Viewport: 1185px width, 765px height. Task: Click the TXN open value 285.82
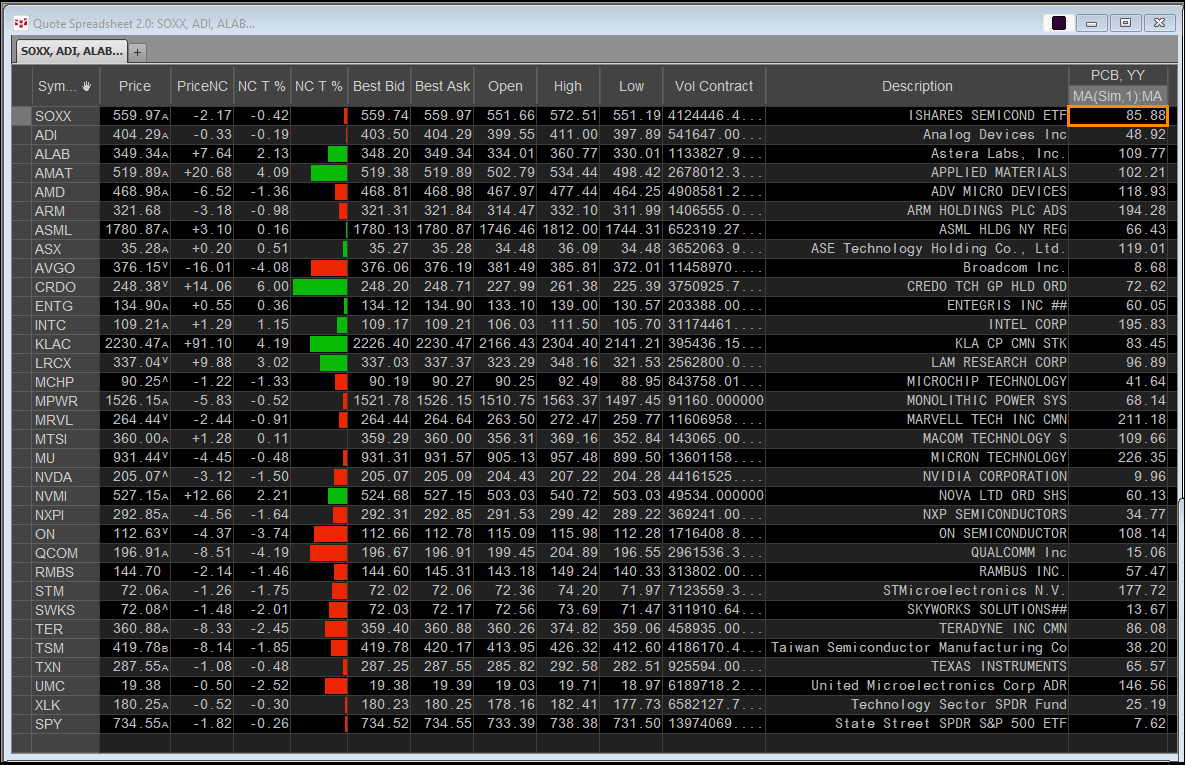click(505, 667)
